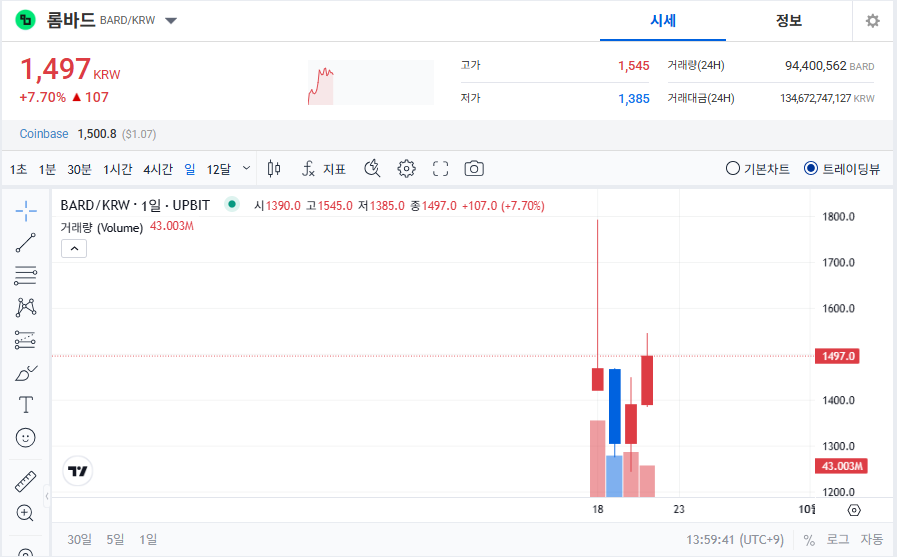Open the emoji icons tool
This screenshot has height=557, width=897.
pos(25,438)
